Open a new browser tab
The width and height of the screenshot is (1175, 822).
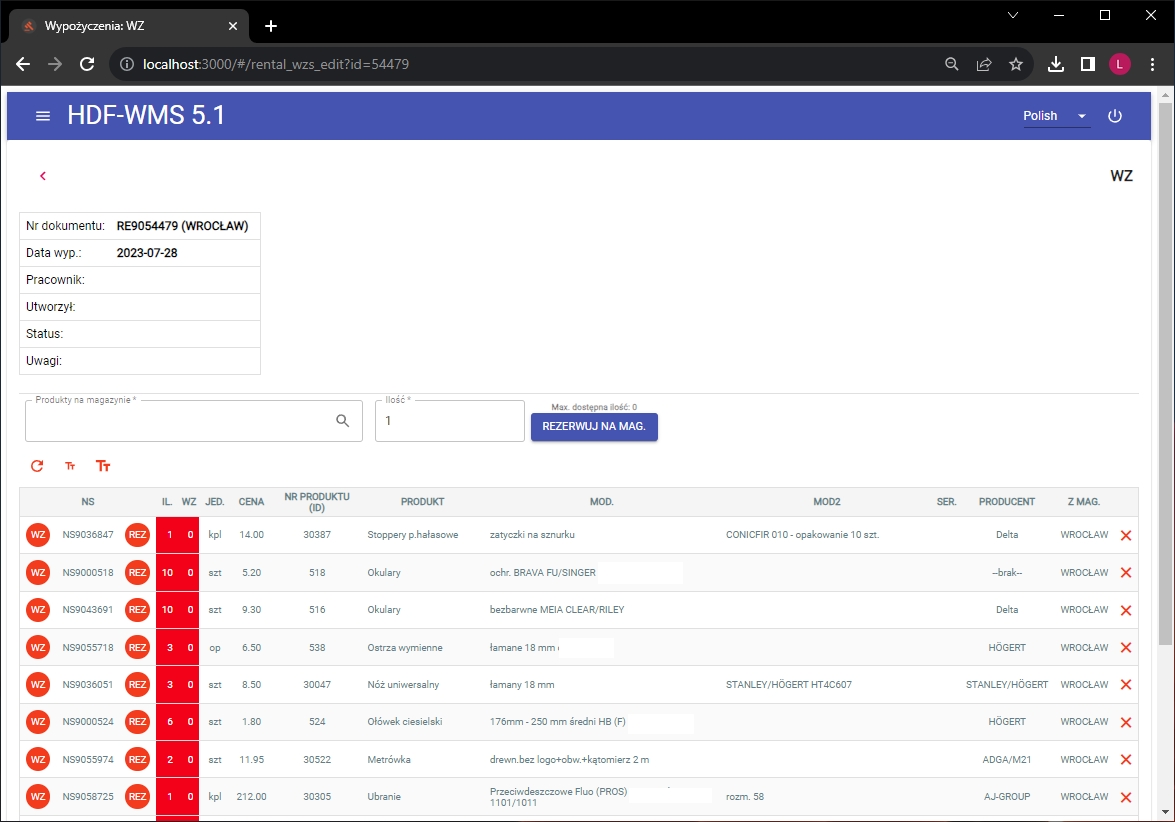(271, 26)
